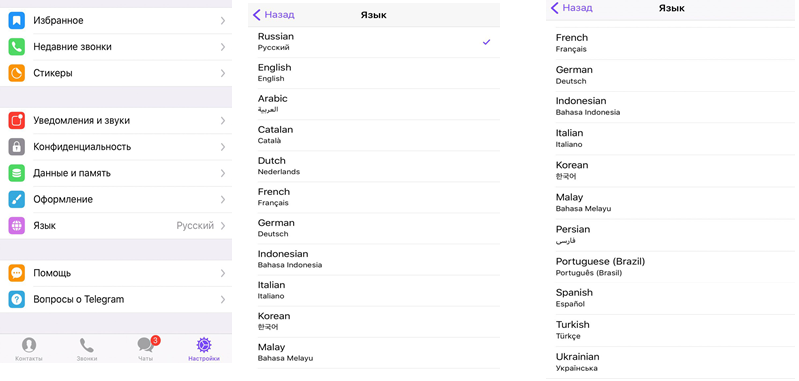Tap the red unread badge showing 3
Viewport: 799px width, 381px height.
coord(155,340)
